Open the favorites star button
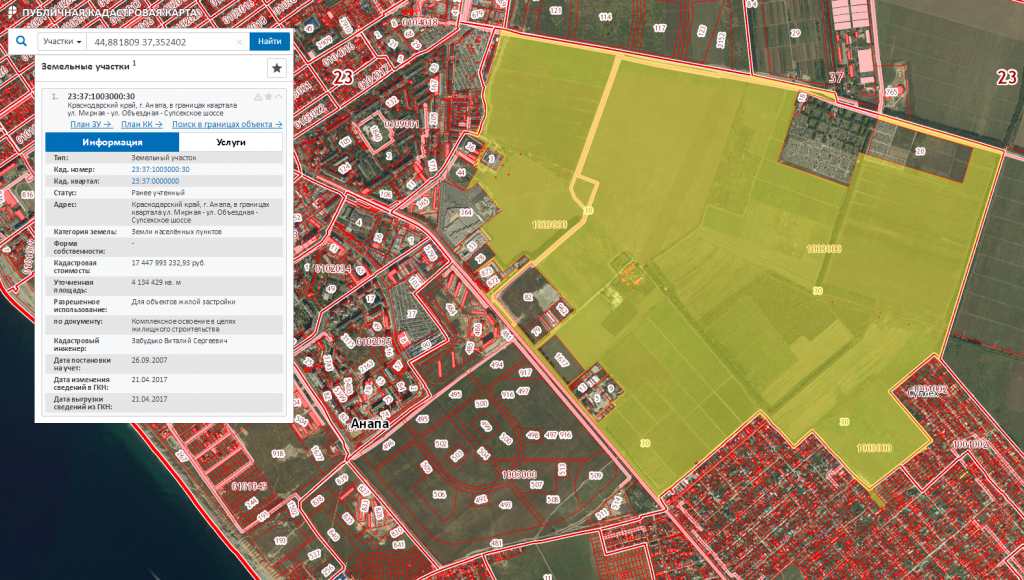 277,68
